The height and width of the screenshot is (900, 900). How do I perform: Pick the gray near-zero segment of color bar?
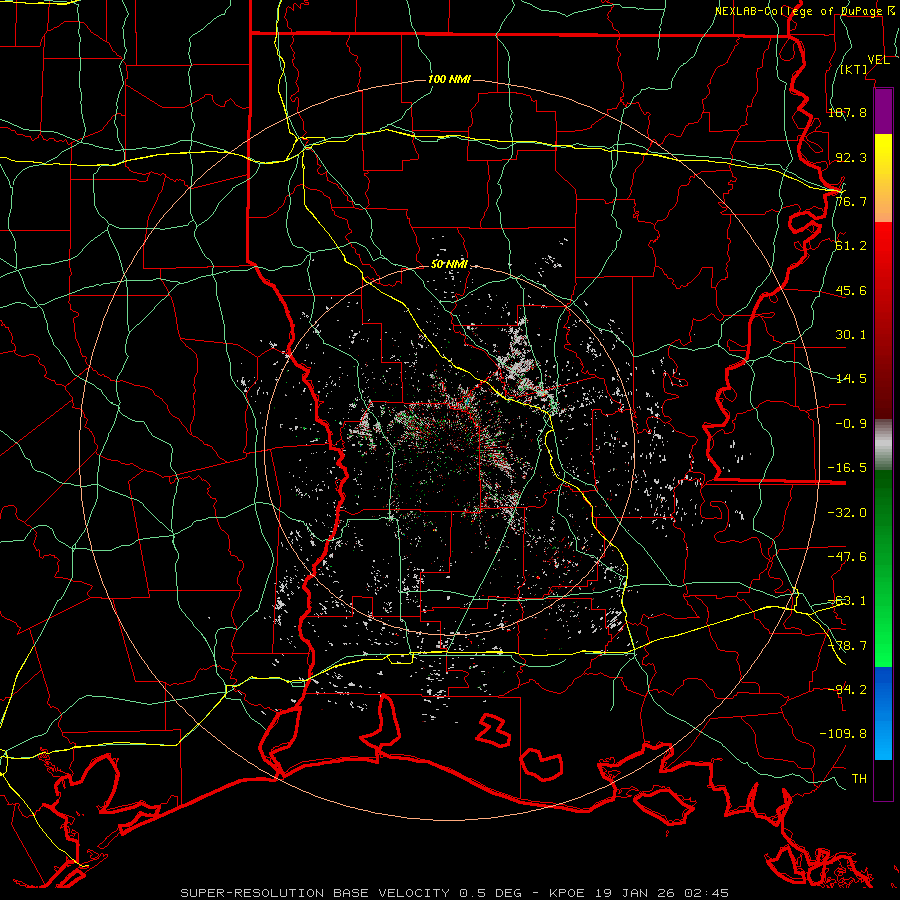pos(883,445)
